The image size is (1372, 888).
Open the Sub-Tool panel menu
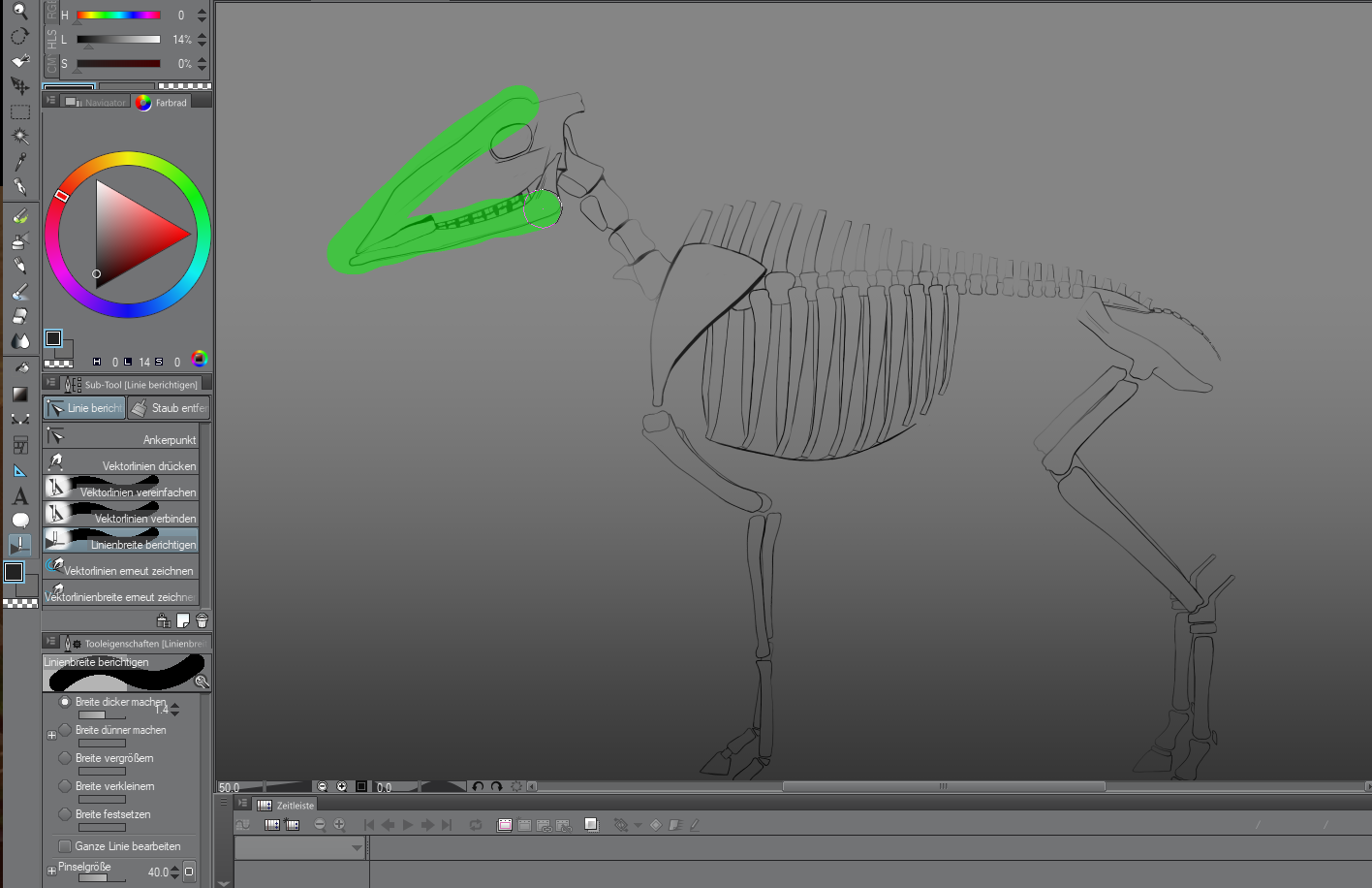[51, 384]
